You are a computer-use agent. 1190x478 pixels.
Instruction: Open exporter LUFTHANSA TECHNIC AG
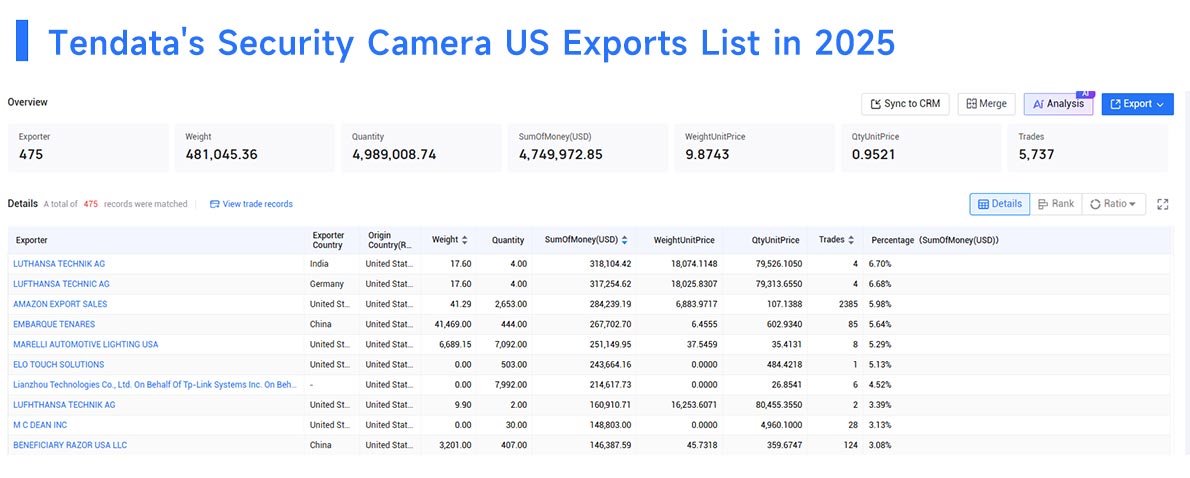point(61,284)
